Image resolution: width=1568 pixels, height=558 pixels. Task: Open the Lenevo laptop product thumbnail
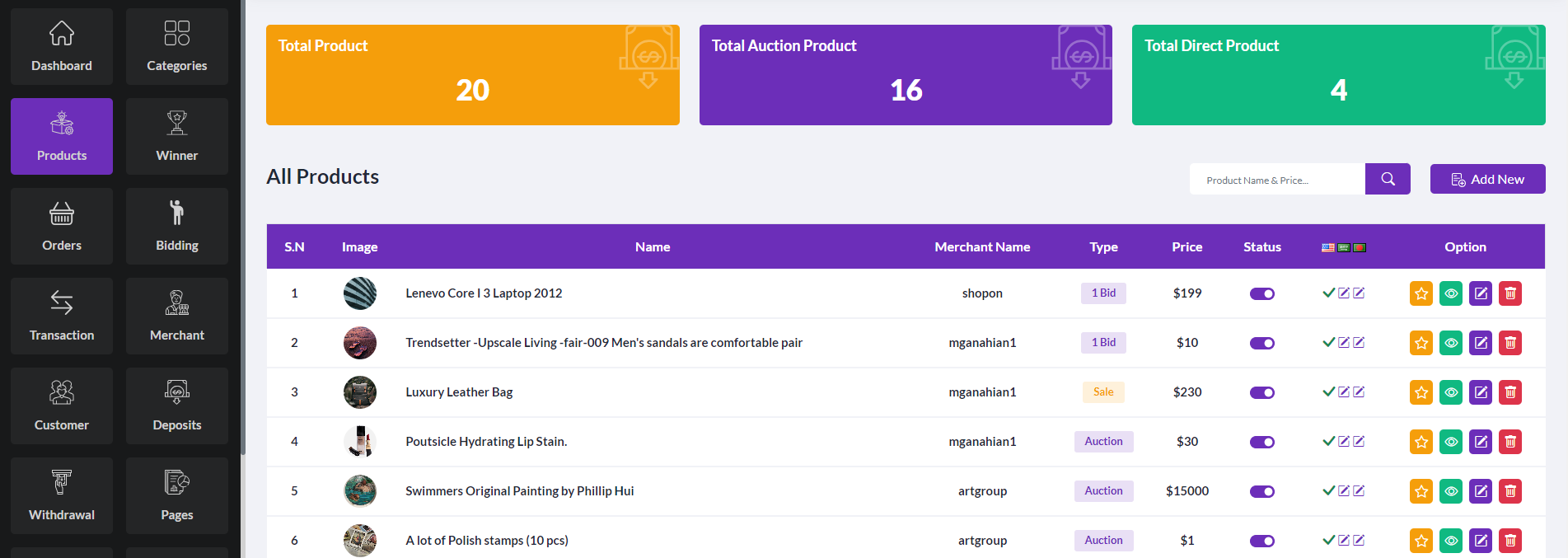coord(360,293)
